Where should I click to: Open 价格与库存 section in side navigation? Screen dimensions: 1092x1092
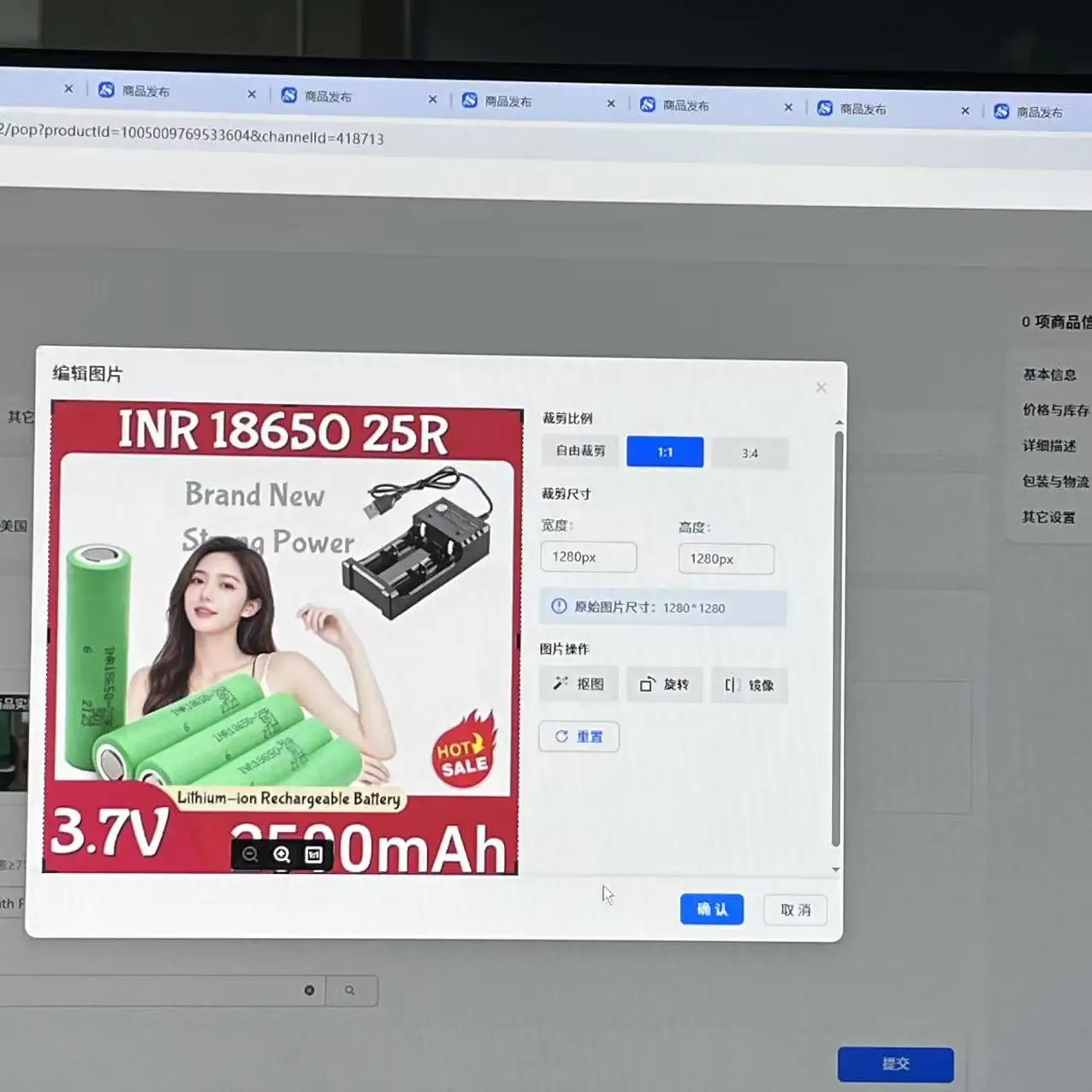pyautogui.click(x=1056, y=410)
